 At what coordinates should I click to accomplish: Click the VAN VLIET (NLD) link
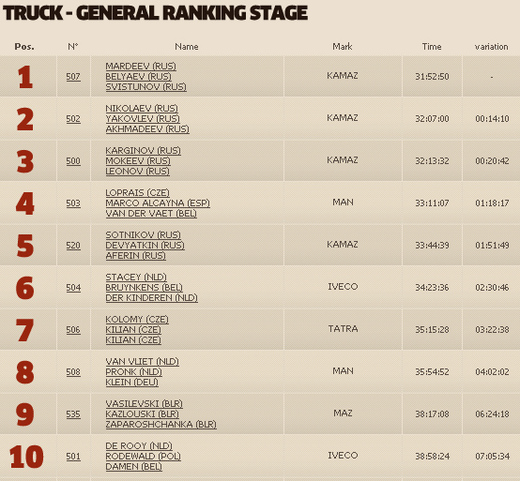[142, 362]
